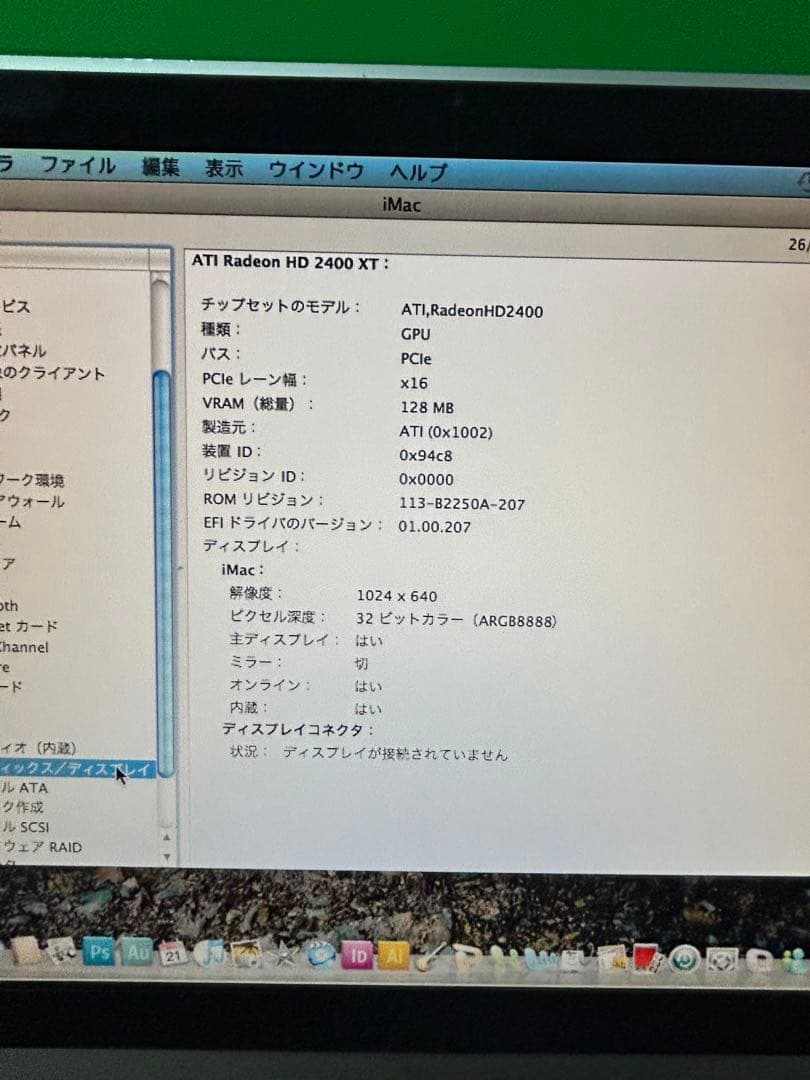The height and width of the screenshot is (1080, 810).
Task: Open the Dock icon left of Photoshop
Action: pos(61,951)
